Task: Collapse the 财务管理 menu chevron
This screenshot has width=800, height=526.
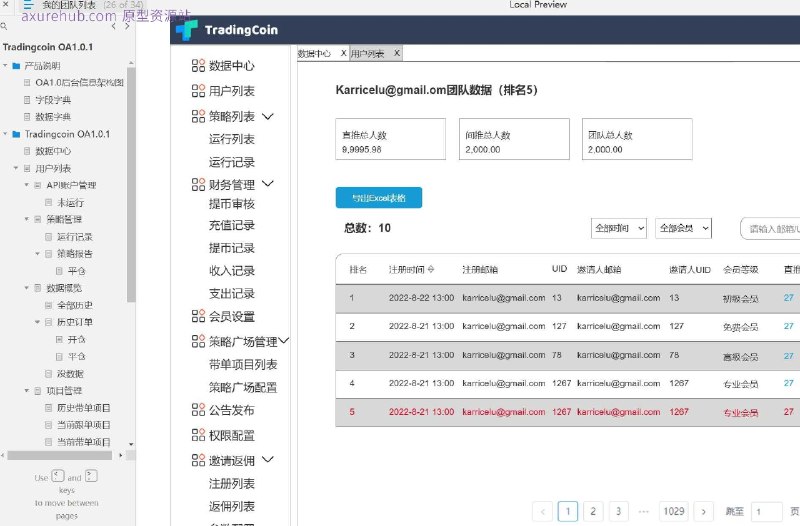Action: pyautogui.click(x=268, y=183)
